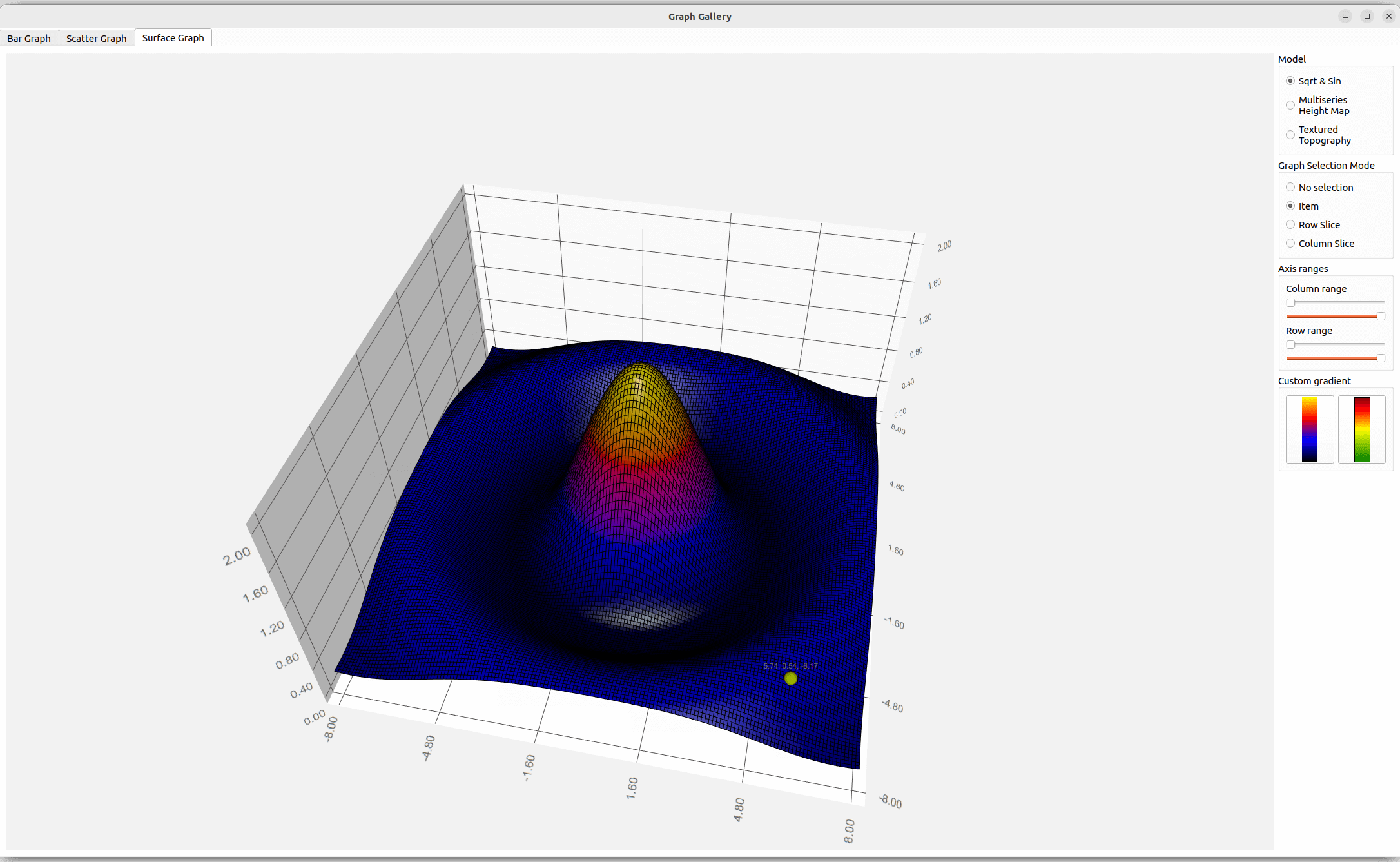
Task: Apply black-blue-red-yellow custom gradient
Action: point(1309,429)
